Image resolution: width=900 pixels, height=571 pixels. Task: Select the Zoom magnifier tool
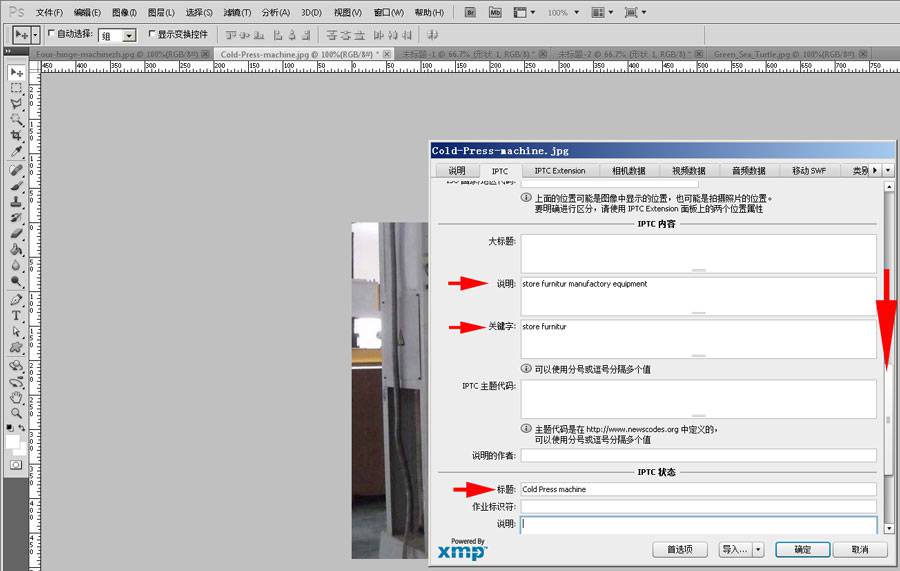[x=17, y=412]
